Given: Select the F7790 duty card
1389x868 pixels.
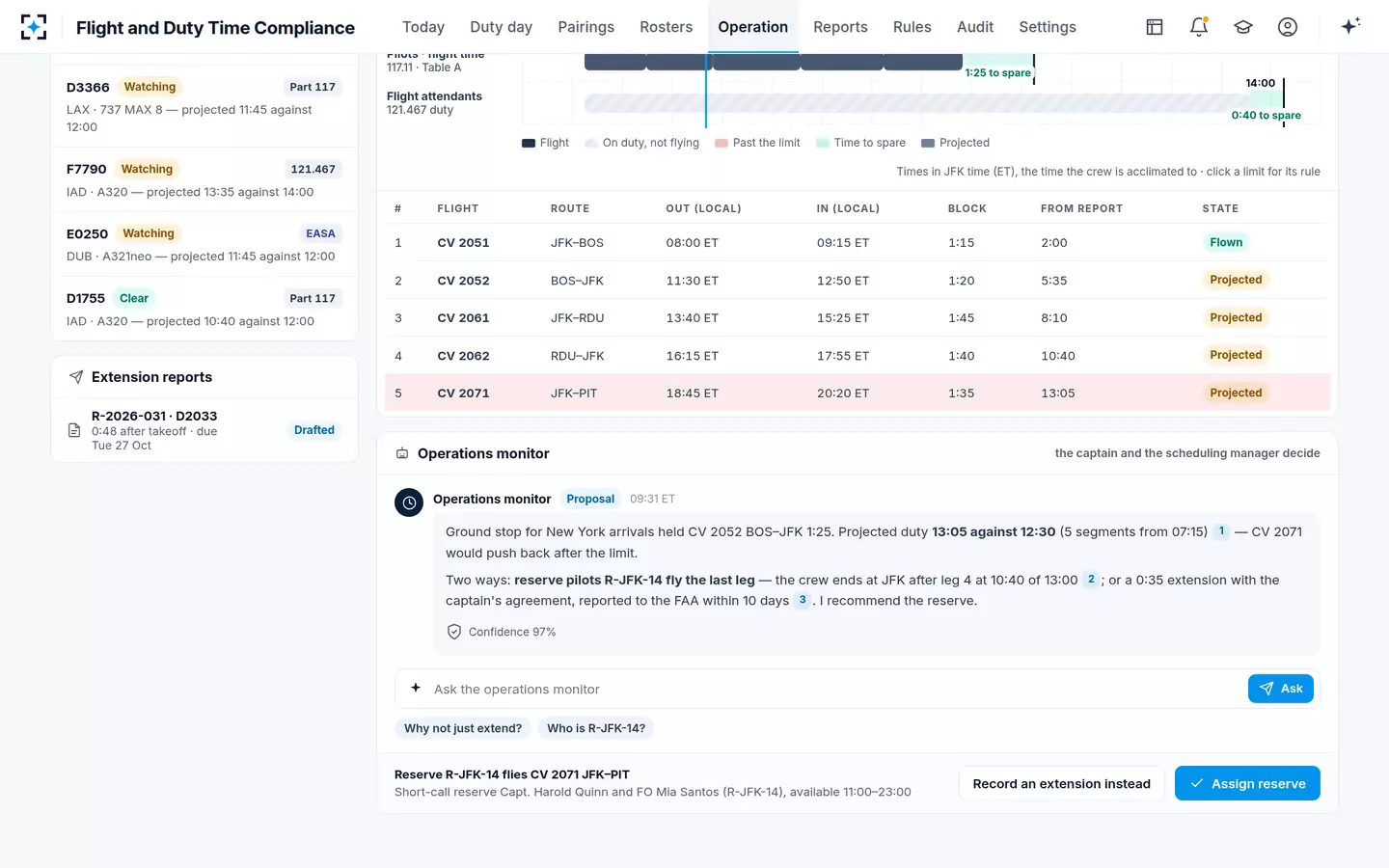Looking at the screenshot, I should [204, 179].
